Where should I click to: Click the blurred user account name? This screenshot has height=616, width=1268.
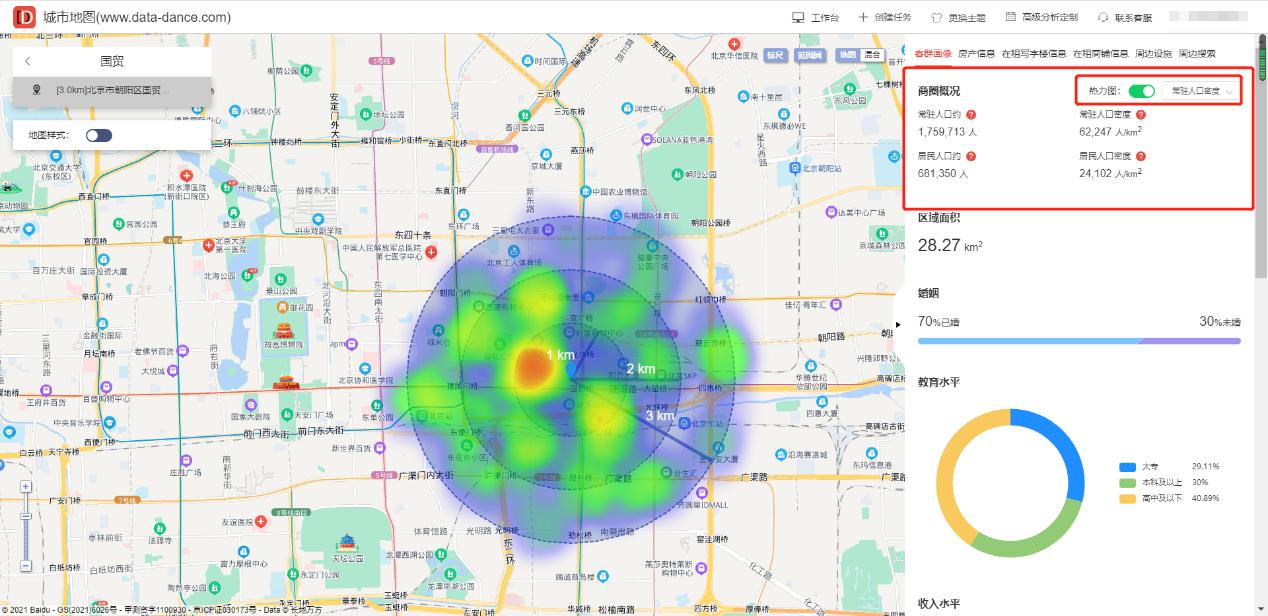[x=1207, y=17]
